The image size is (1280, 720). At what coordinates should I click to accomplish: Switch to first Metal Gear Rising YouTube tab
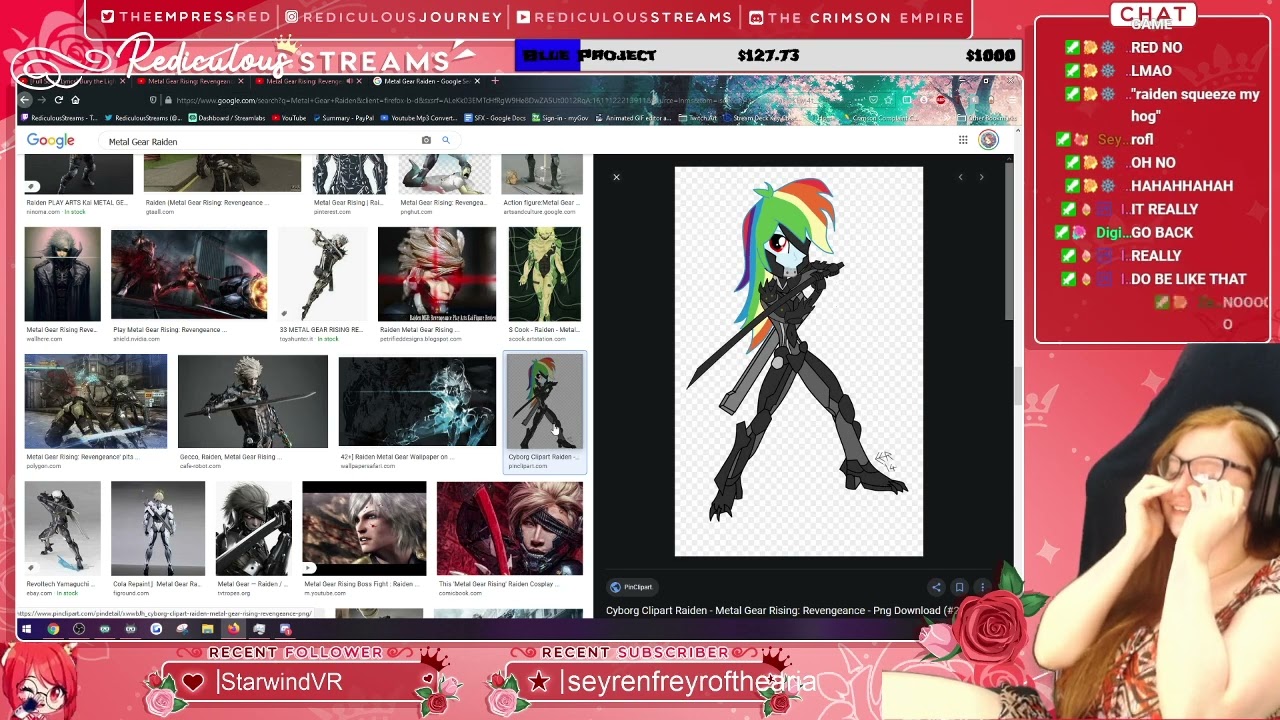tap(190, 81)
